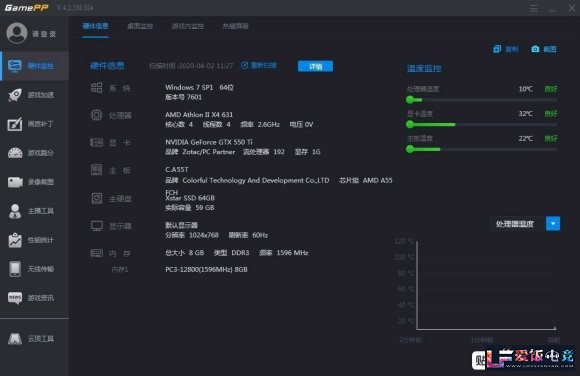Click the motherboard icon

point(97,170)
